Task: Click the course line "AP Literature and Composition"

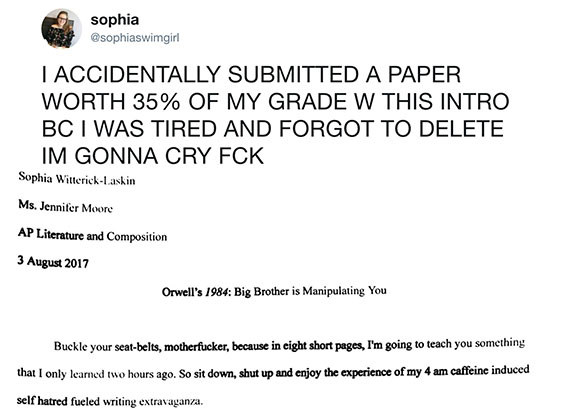Action: click(x=92, y=235)
